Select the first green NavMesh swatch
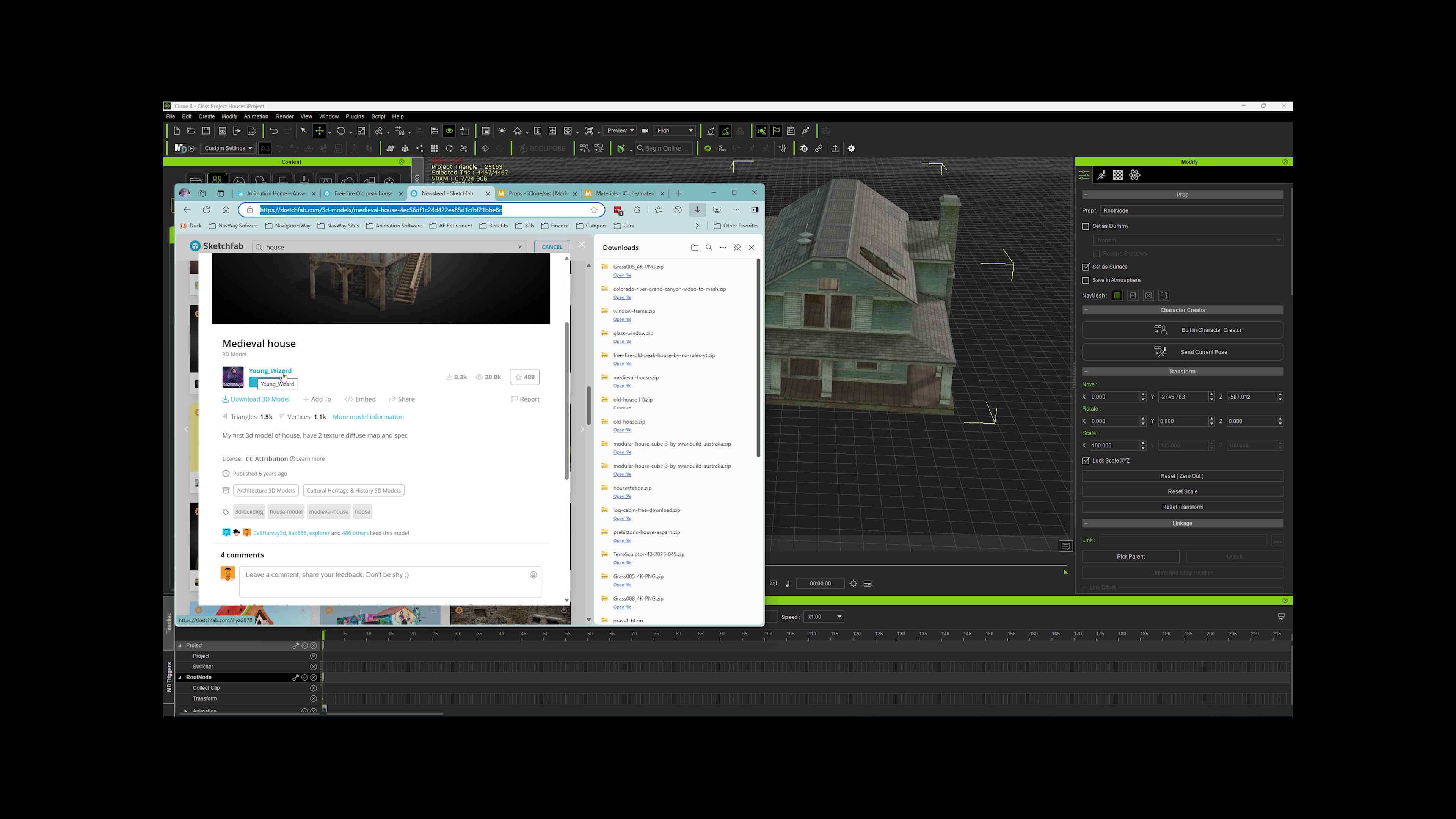The height and width of the screenshot is (819, 1456). 1117,296
